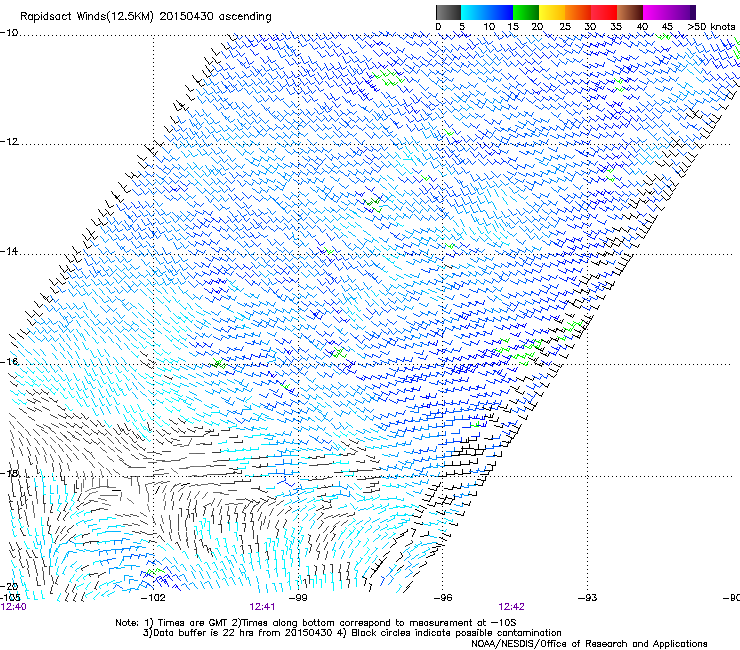Viewport: 740px width, 650px height.
Task: Click the note about GMT times
Action: click(315, 623)
